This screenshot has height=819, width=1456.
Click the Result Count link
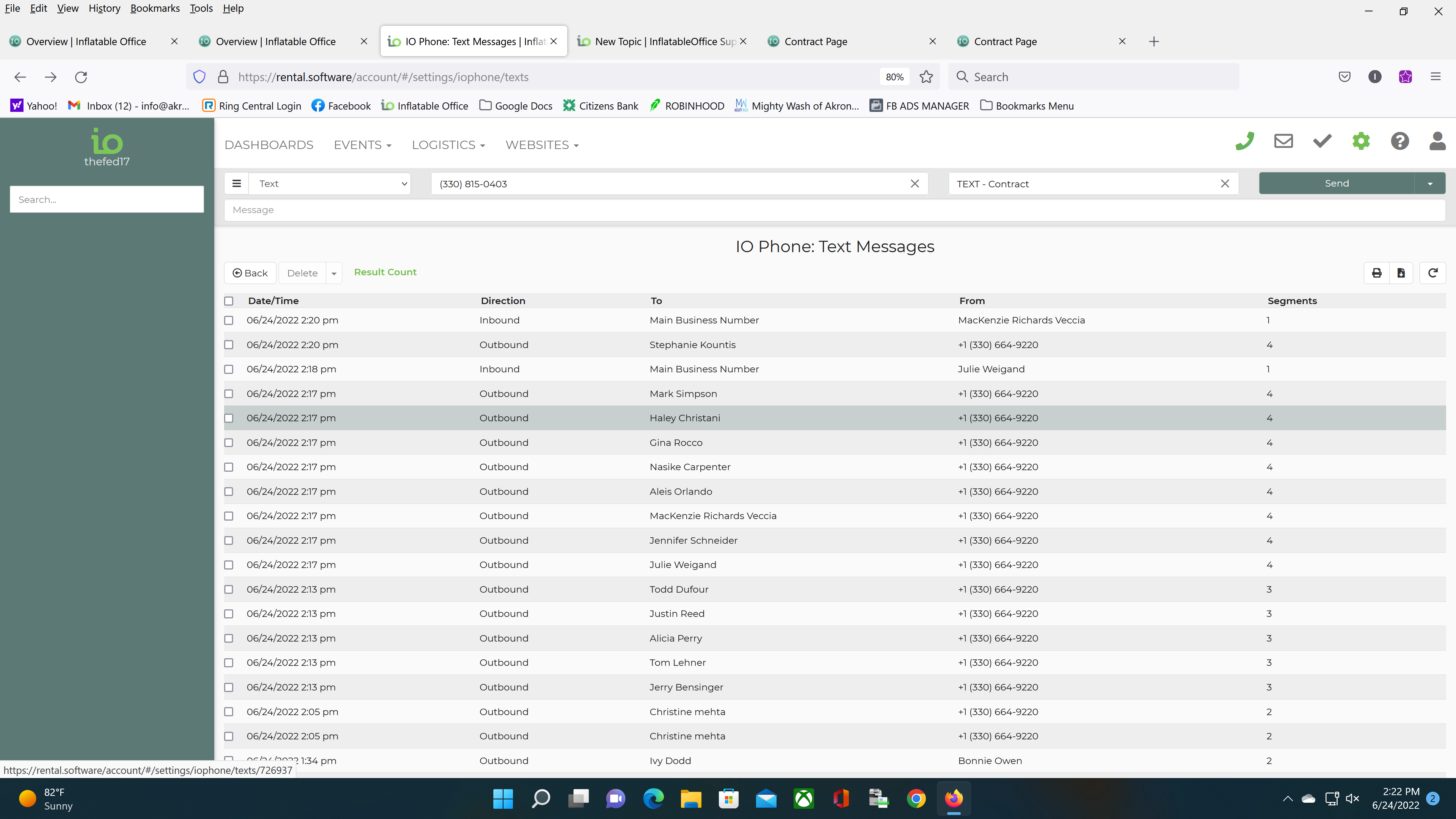click(385, 272)
